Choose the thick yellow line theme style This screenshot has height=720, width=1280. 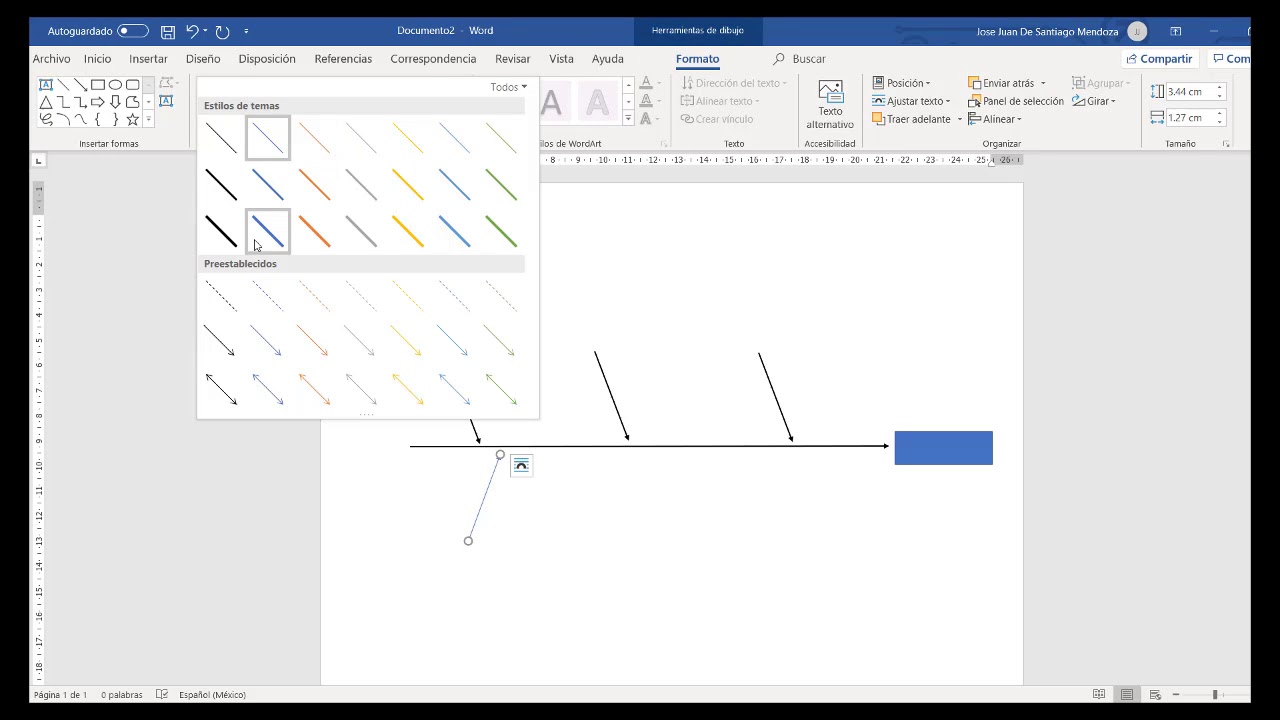tap(407, 231)
